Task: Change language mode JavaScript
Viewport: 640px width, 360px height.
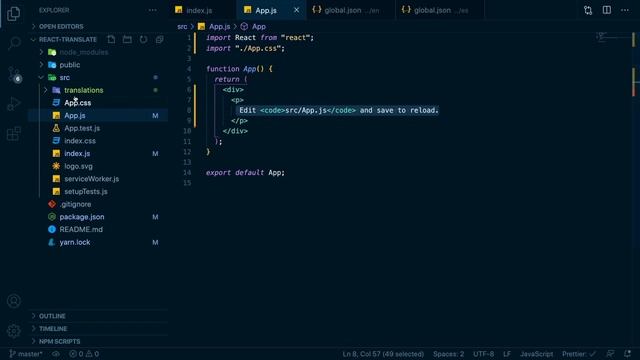Action: pyautogui.click(x=536, y=354)
